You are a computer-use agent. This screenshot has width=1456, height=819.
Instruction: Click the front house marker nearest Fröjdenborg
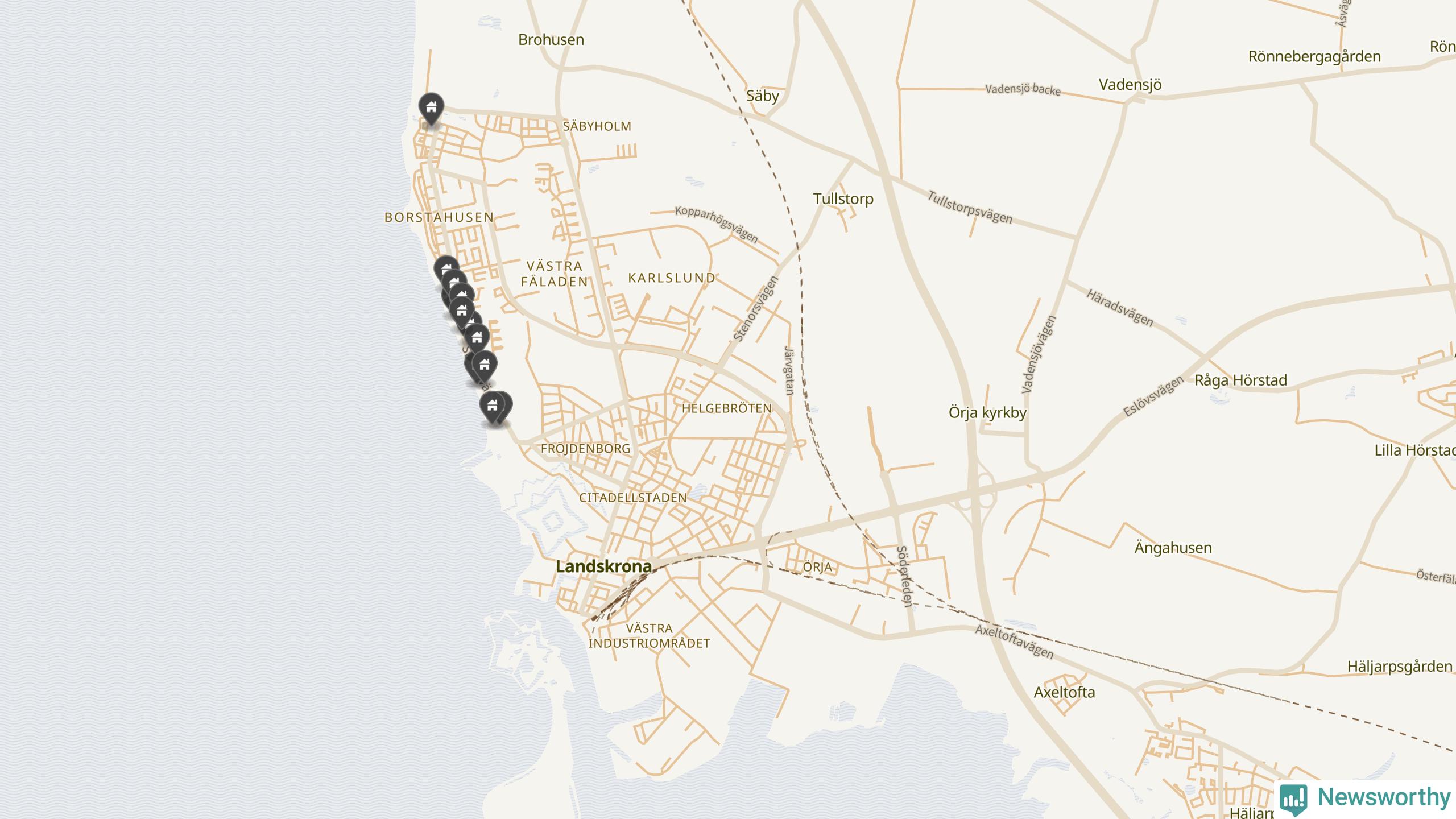point(492,406)
